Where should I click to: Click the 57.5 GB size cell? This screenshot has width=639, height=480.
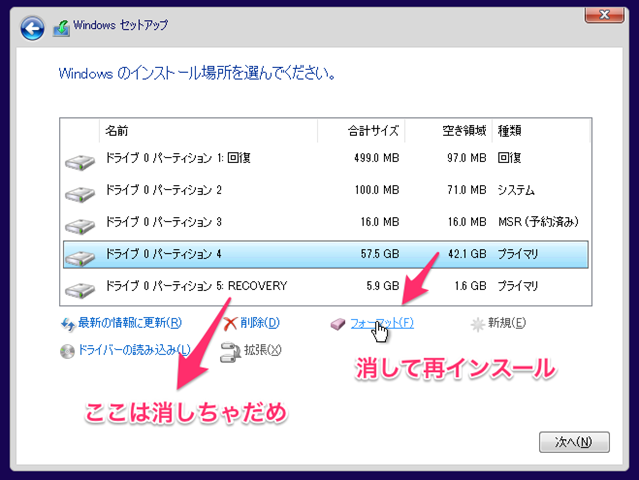click(380, 254)
